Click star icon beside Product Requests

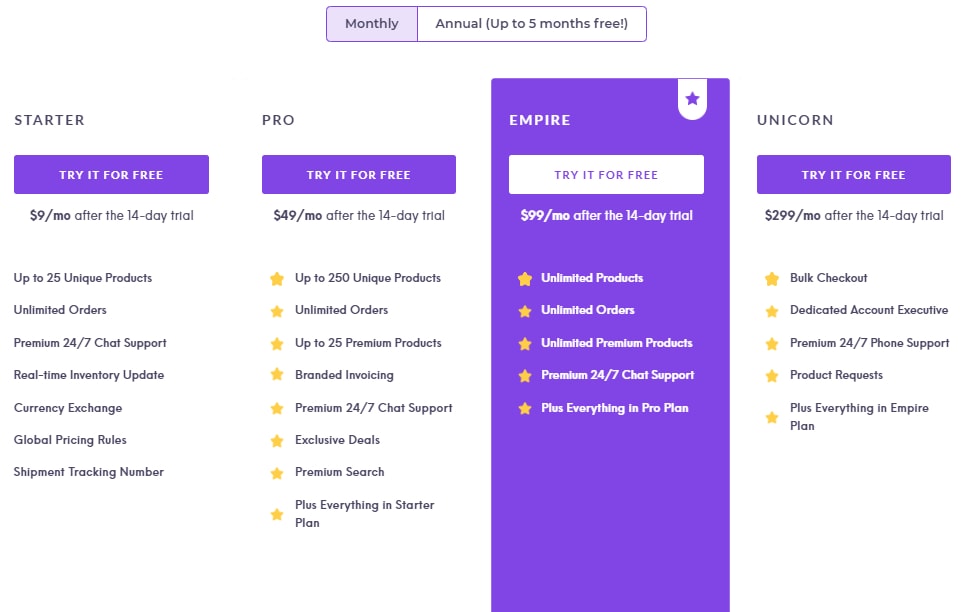click(x=772, y=375)
